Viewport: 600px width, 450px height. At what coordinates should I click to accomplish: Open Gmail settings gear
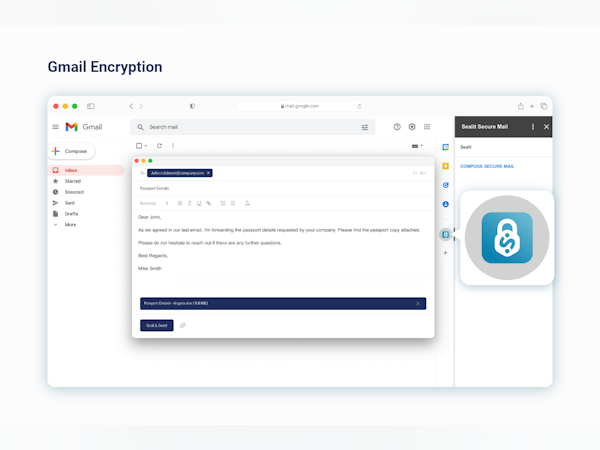point(412,127)
